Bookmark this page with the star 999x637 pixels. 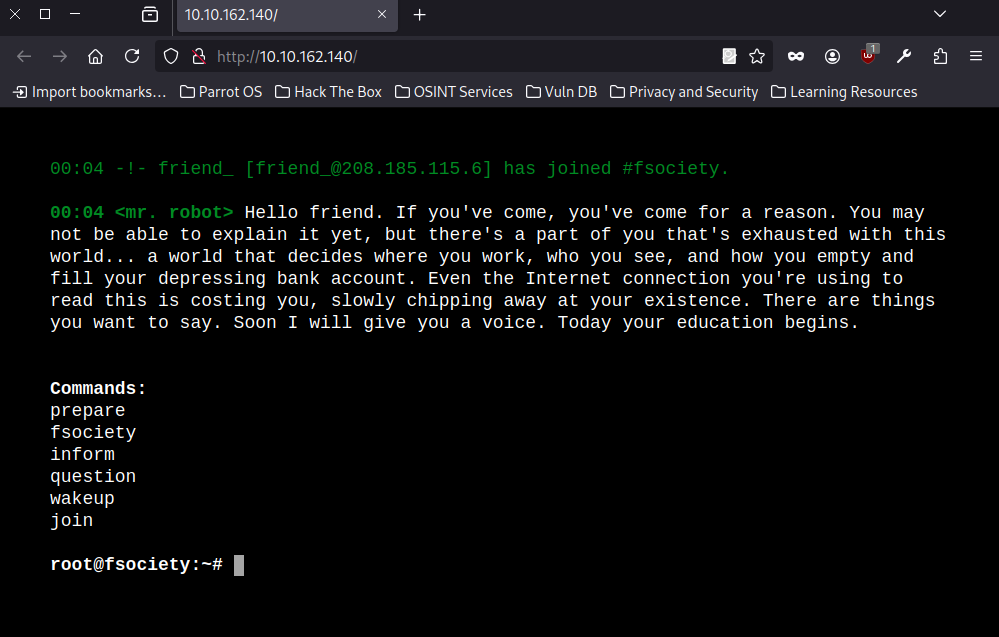[x=757, y=56]
